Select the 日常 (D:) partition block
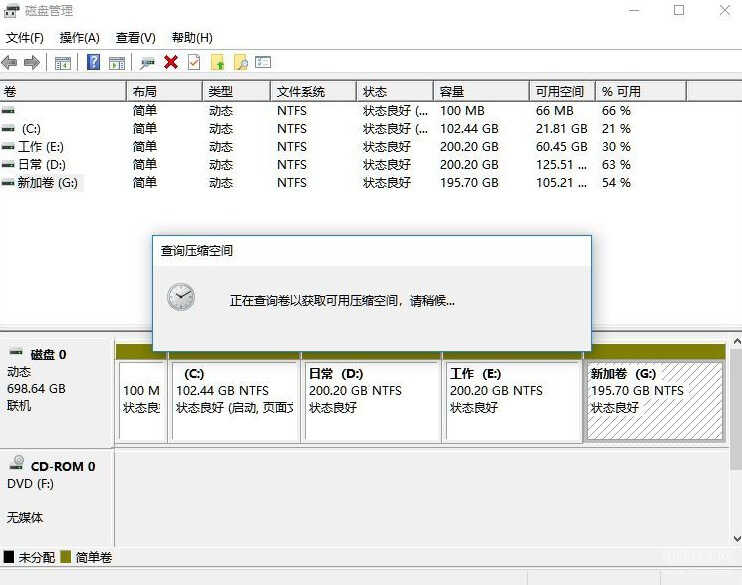742x585 pixels. (x=371, y=400)
